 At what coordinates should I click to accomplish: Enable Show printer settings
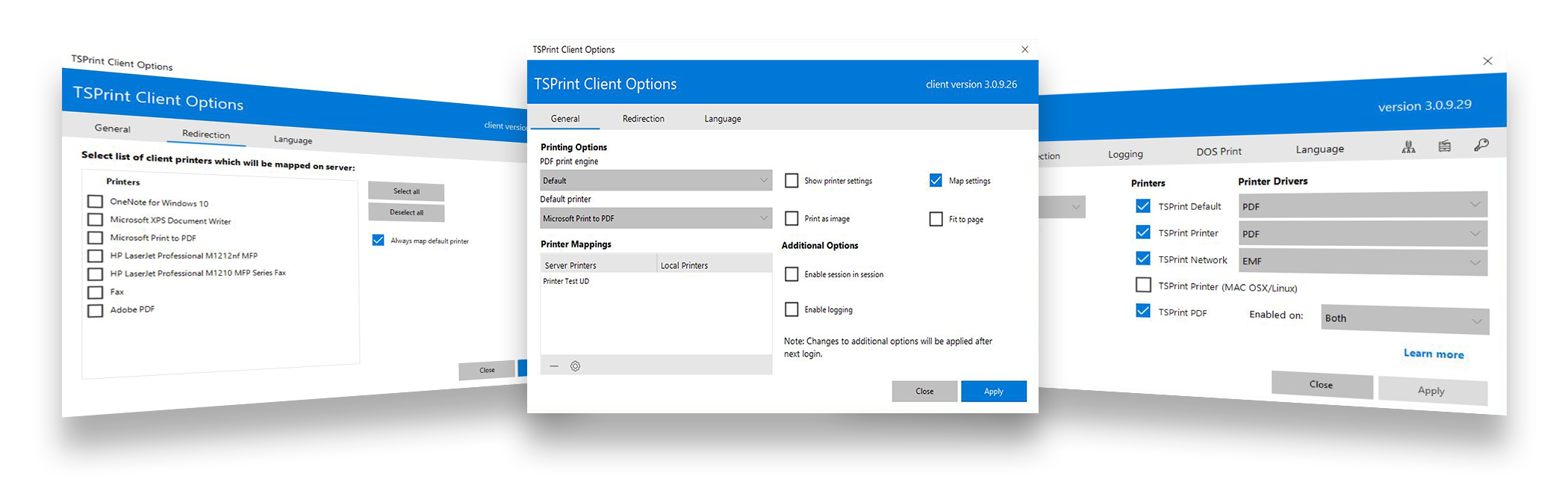791,180
